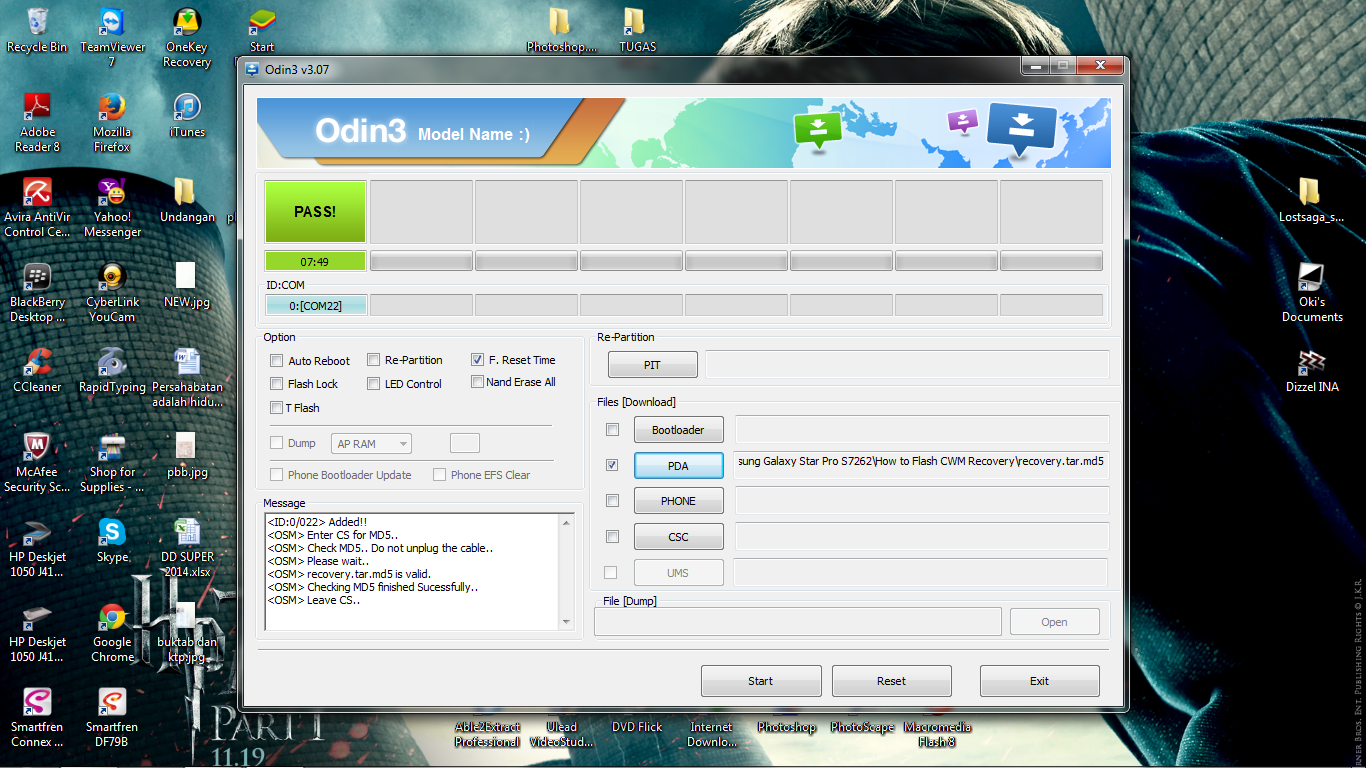Launch the Google Chrome desktop shortcut

pos(112,632)
